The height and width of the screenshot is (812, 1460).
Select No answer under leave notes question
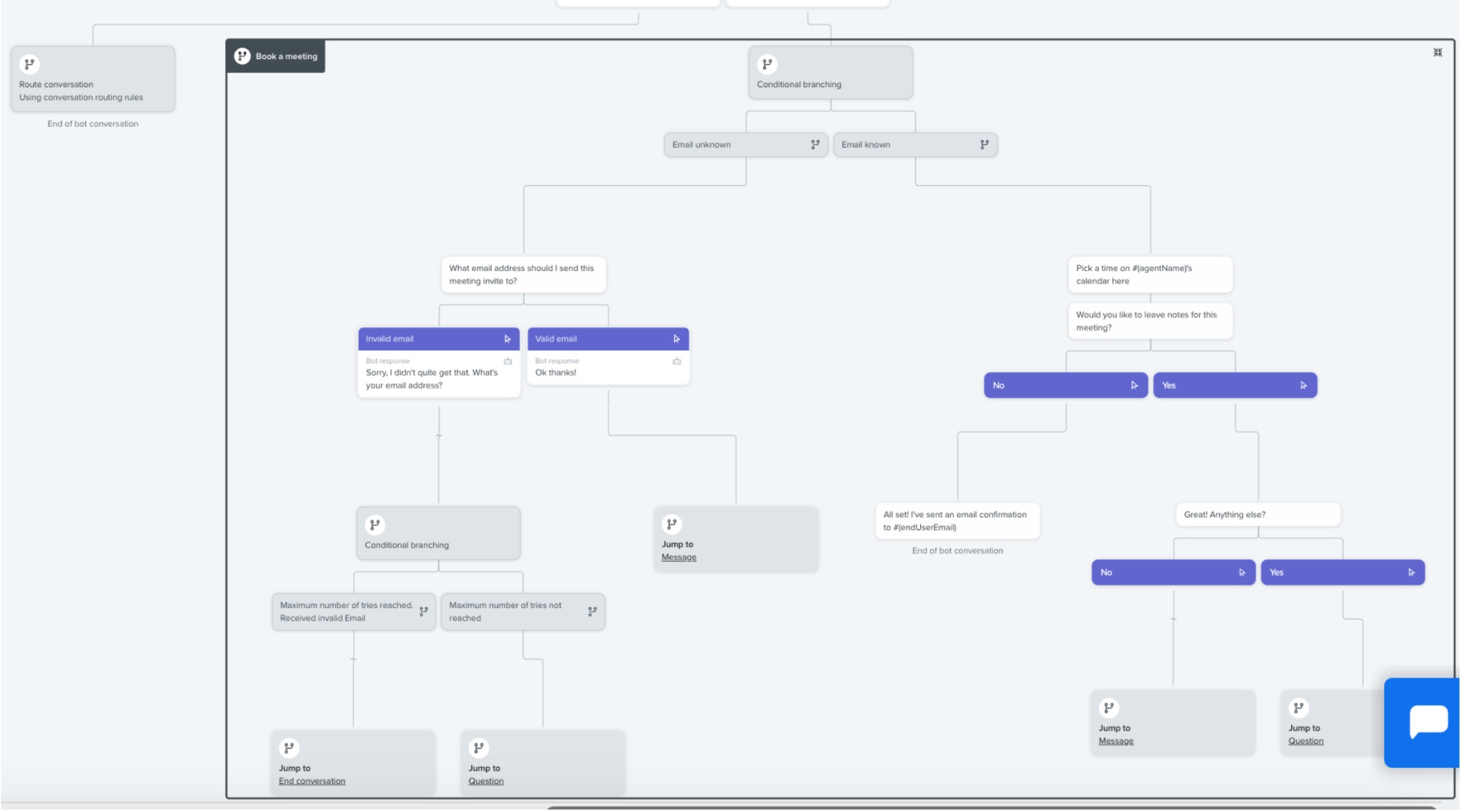pyautogui.click(x=1066, y=385)
